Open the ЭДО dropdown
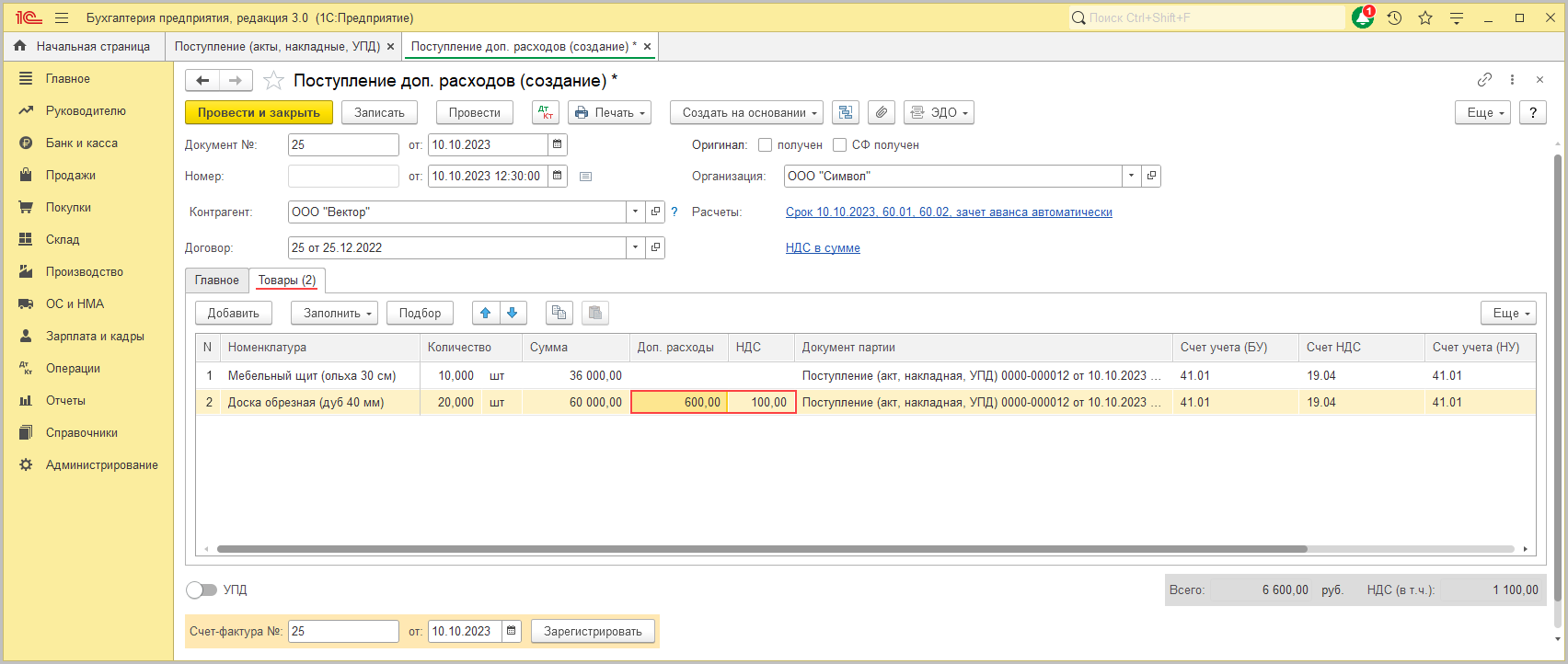The image size is (1568, 664). tap(939, 112)
